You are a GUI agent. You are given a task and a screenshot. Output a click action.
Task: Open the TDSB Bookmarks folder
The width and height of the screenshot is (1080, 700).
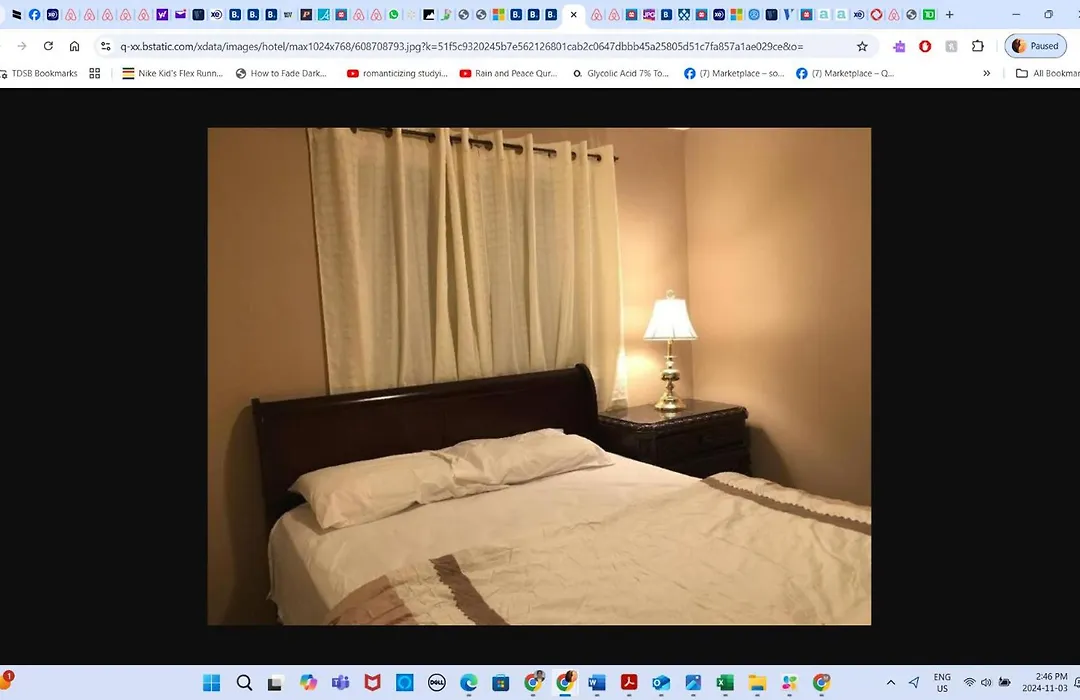pyautogui.click(x=39, y=73)
